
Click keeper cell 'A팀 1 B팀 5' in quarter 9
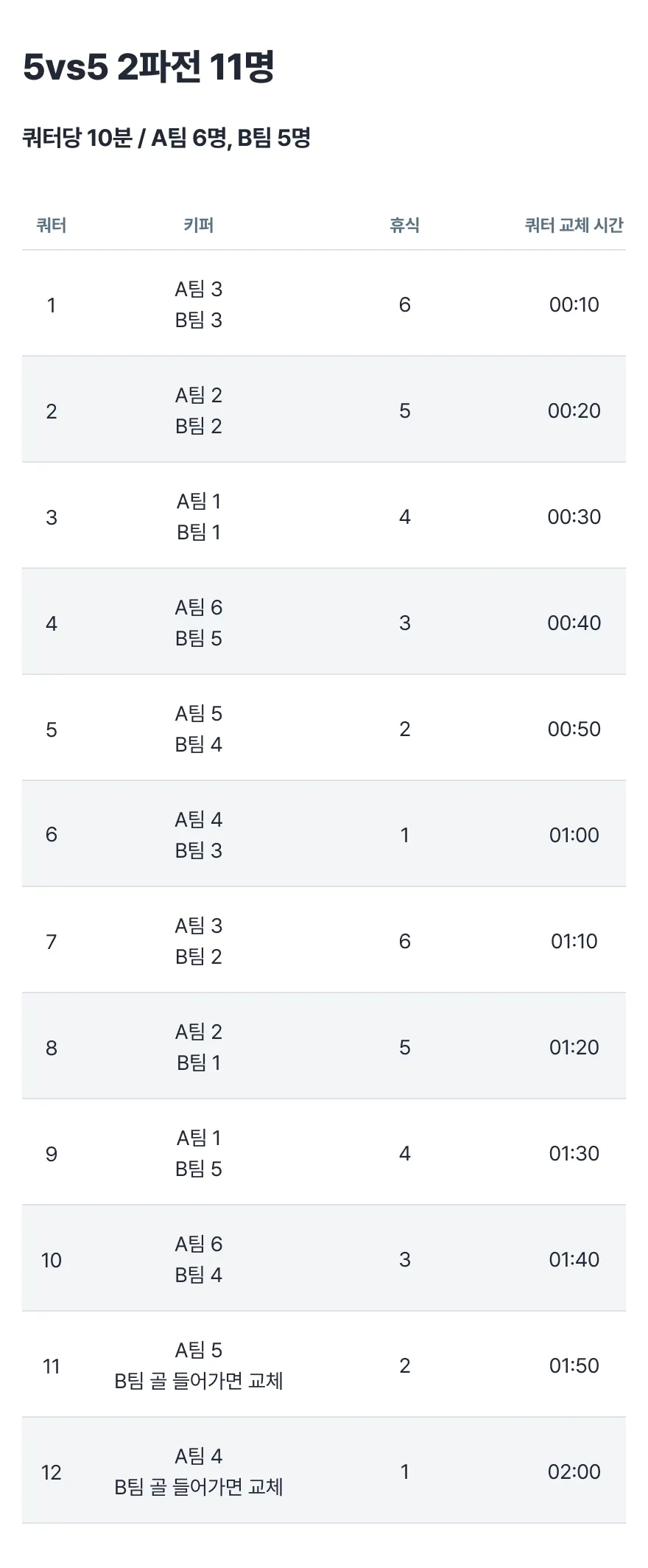tap(199, 1153)
